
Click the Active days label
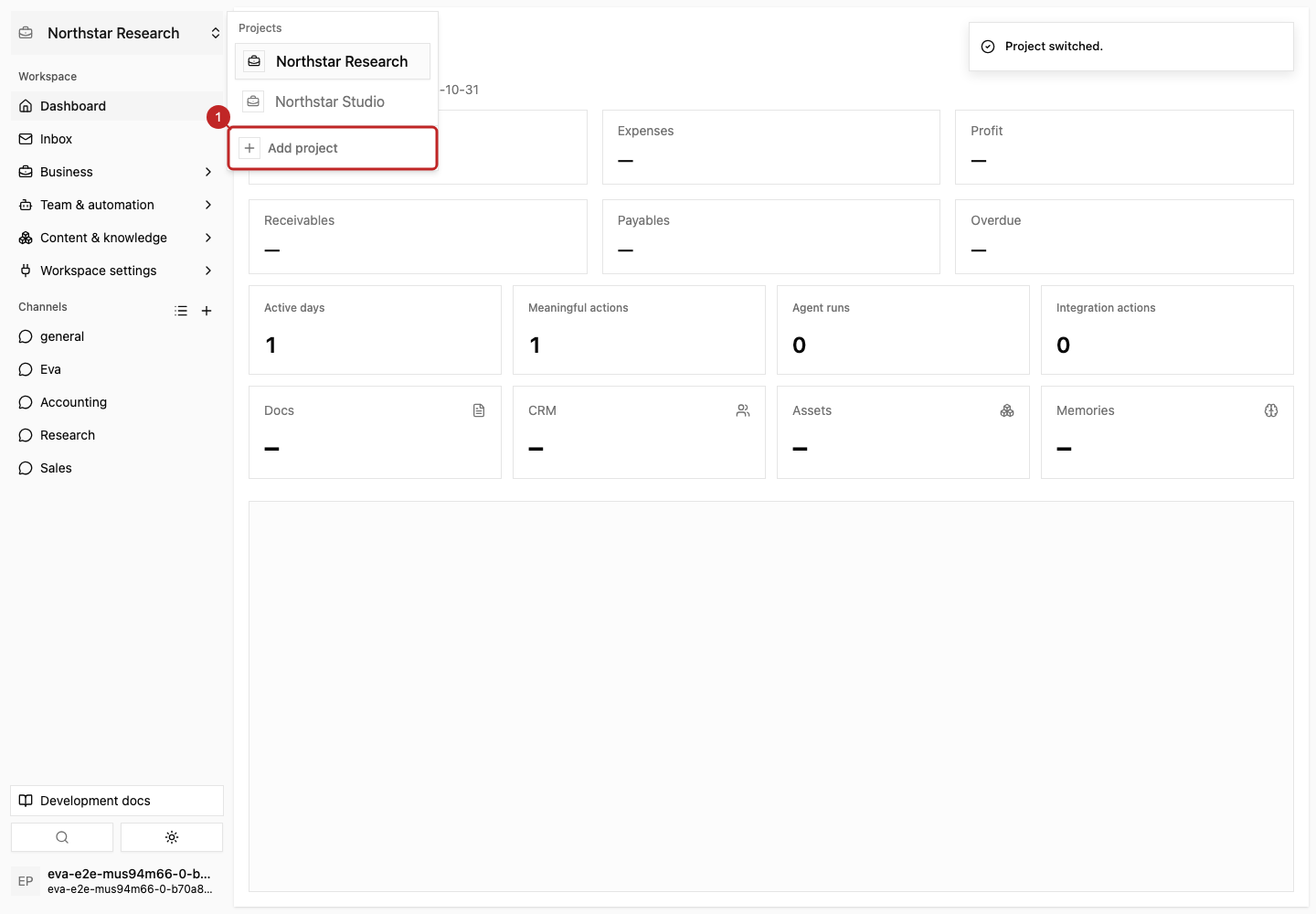click(294, 308)
